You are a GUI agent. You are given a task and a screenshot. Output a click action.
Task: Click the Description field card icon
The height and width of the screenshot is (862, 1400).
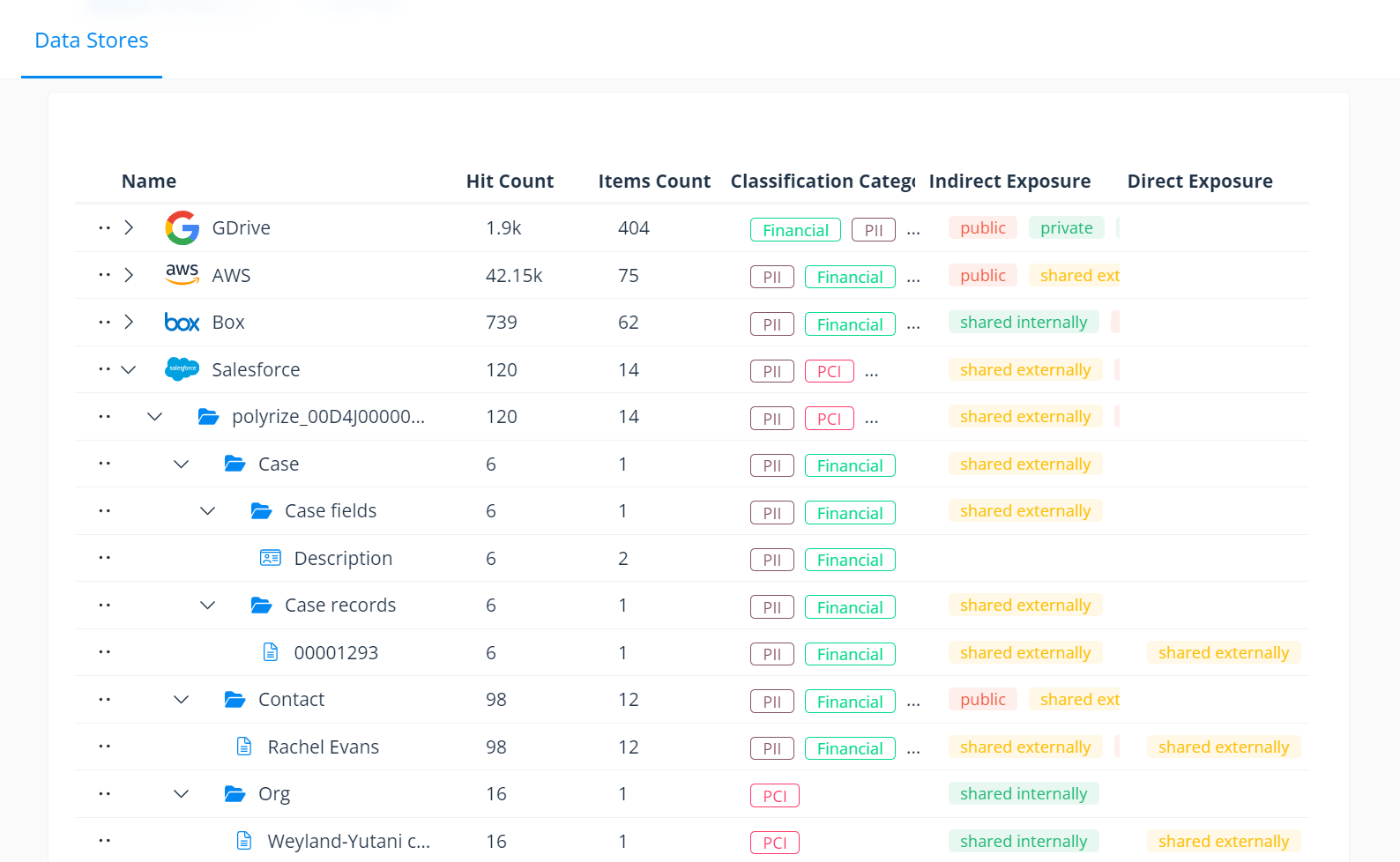270,558
